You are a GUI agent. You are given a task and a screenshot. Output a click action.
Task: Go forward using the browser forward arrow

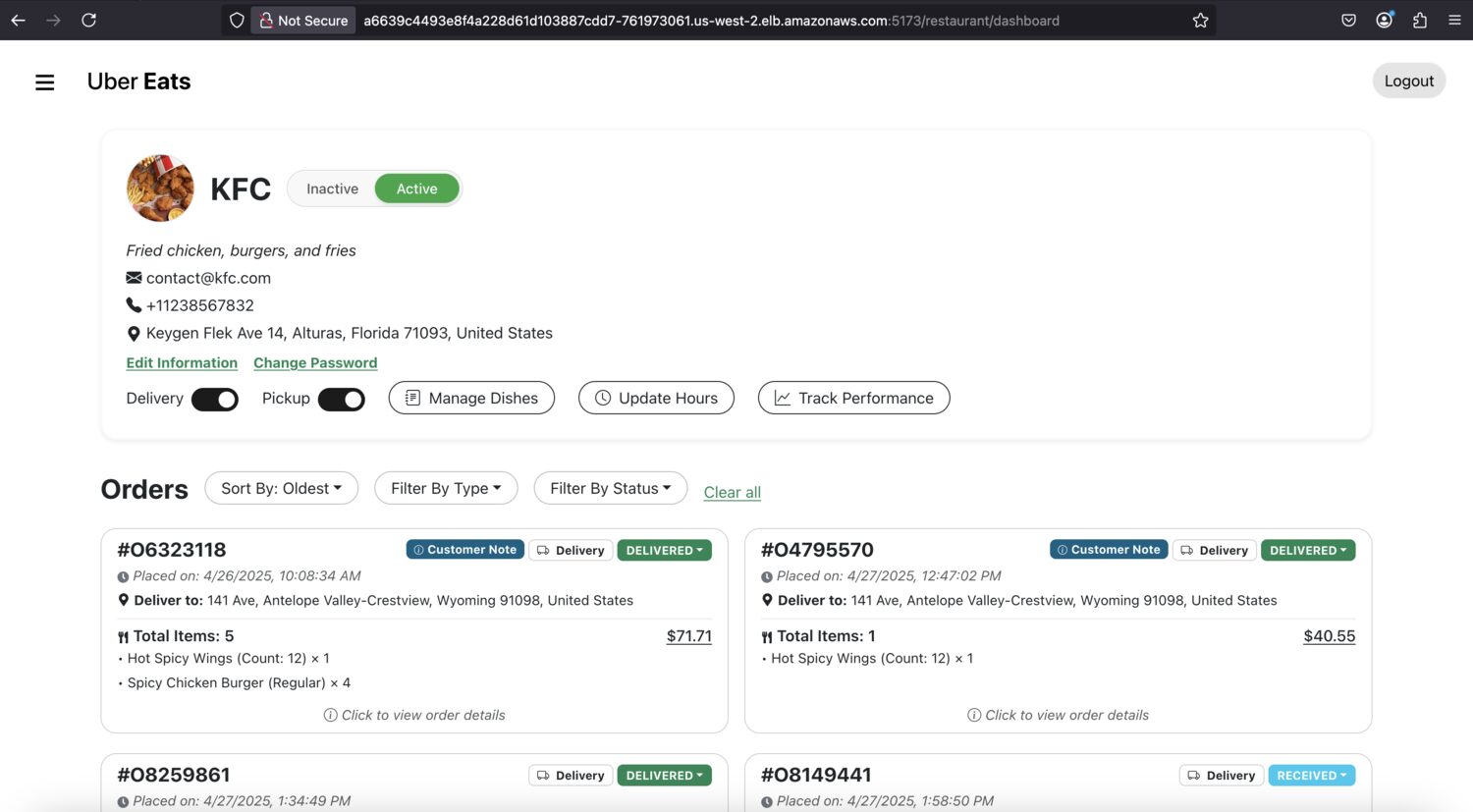click(x=53, y=20)
